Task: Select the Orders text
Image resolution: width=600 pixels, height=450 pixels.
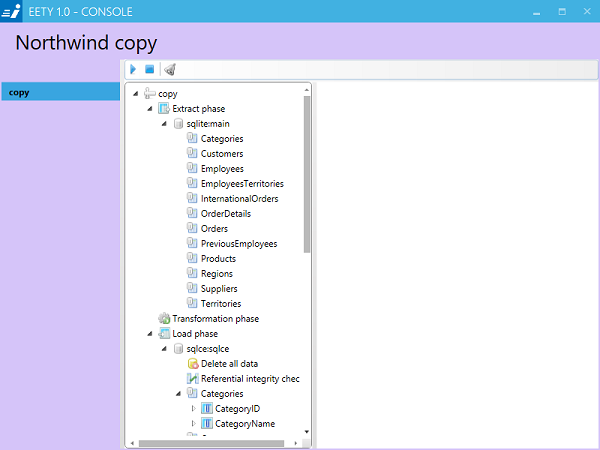Action: 214,228
